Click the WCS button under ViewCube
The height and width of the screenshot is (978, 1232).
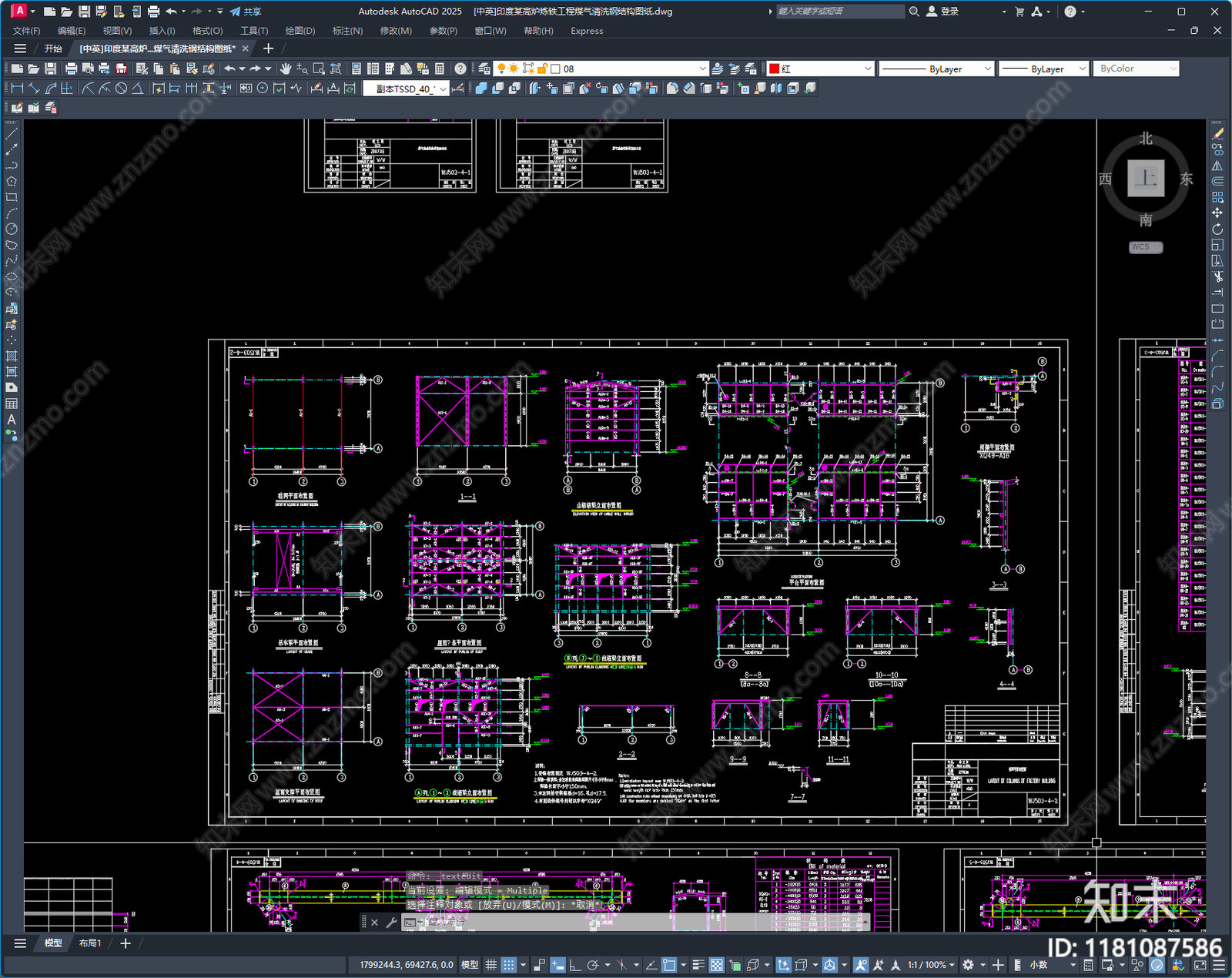1146,247
